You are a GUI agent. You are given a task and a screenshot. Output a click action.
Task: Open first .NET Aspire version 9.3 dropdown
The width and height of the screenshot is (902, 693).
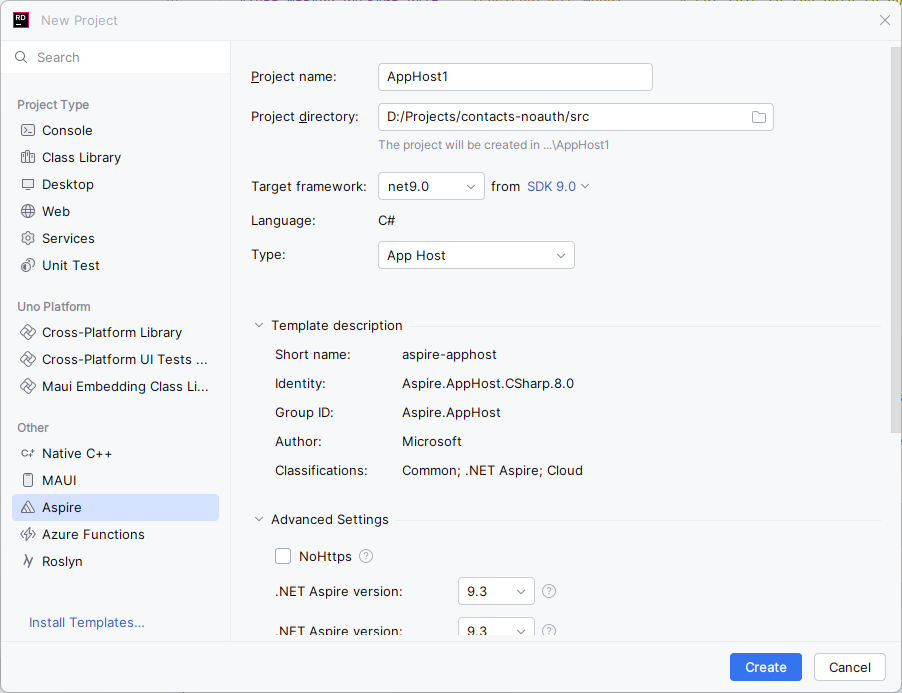[x=496, y=591]
